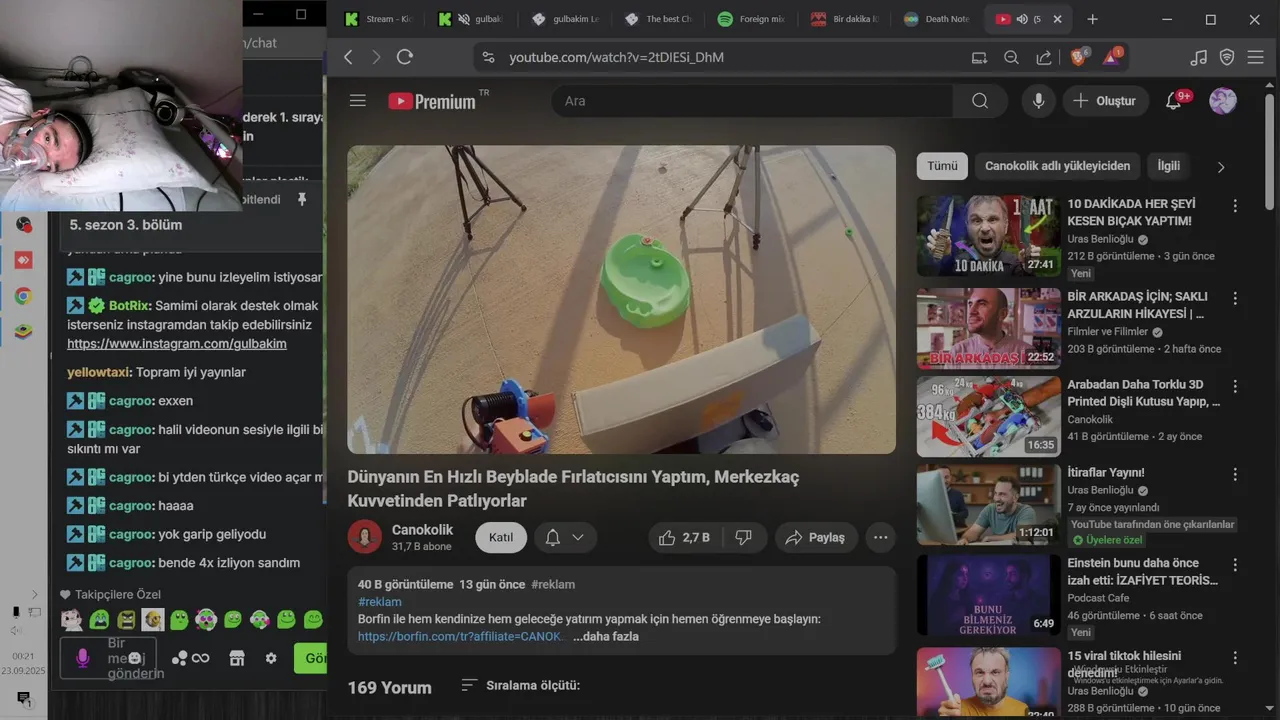Open the Brave VPN shield icon
Image resolution: width=1280 pixels, height=720 pixels.
[x=1227, y=57]
